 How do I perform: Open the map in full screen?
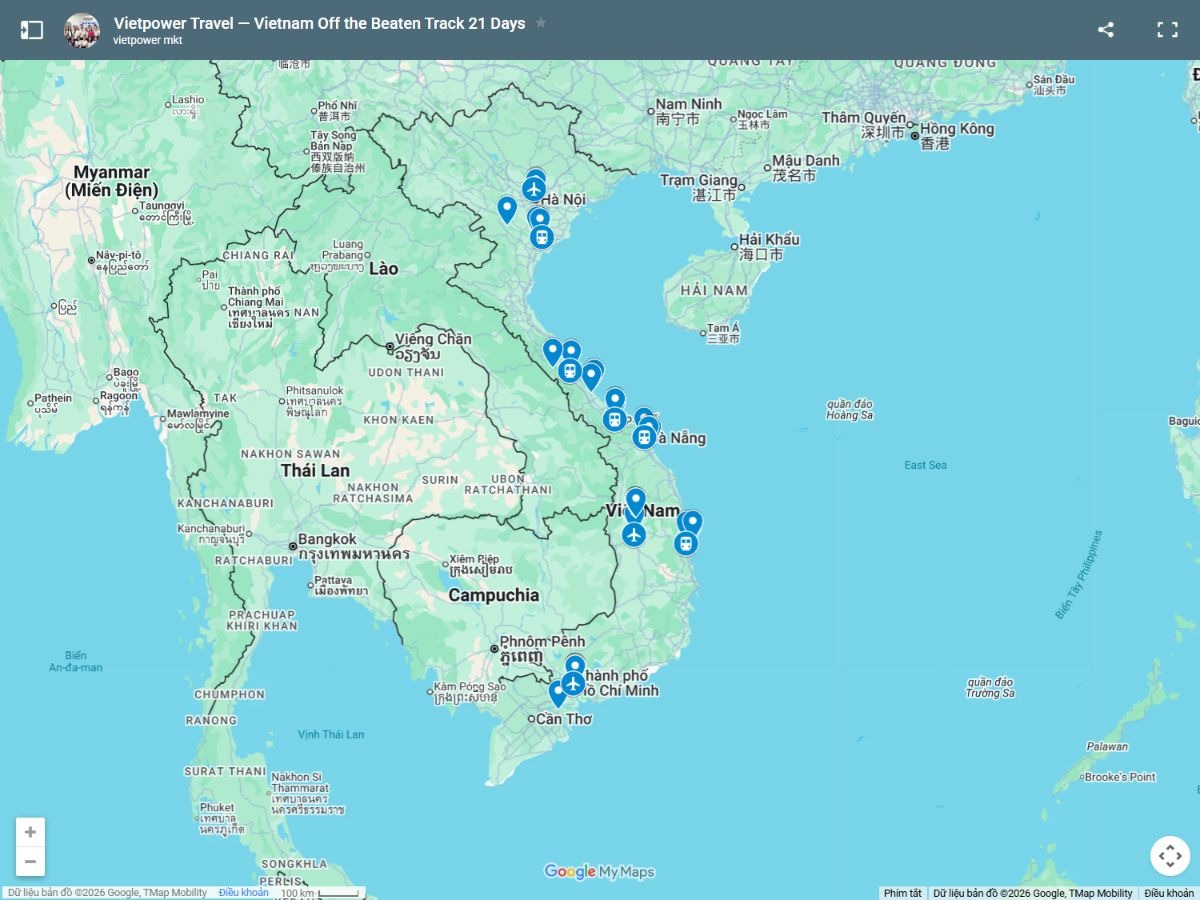click(1167, 30)
